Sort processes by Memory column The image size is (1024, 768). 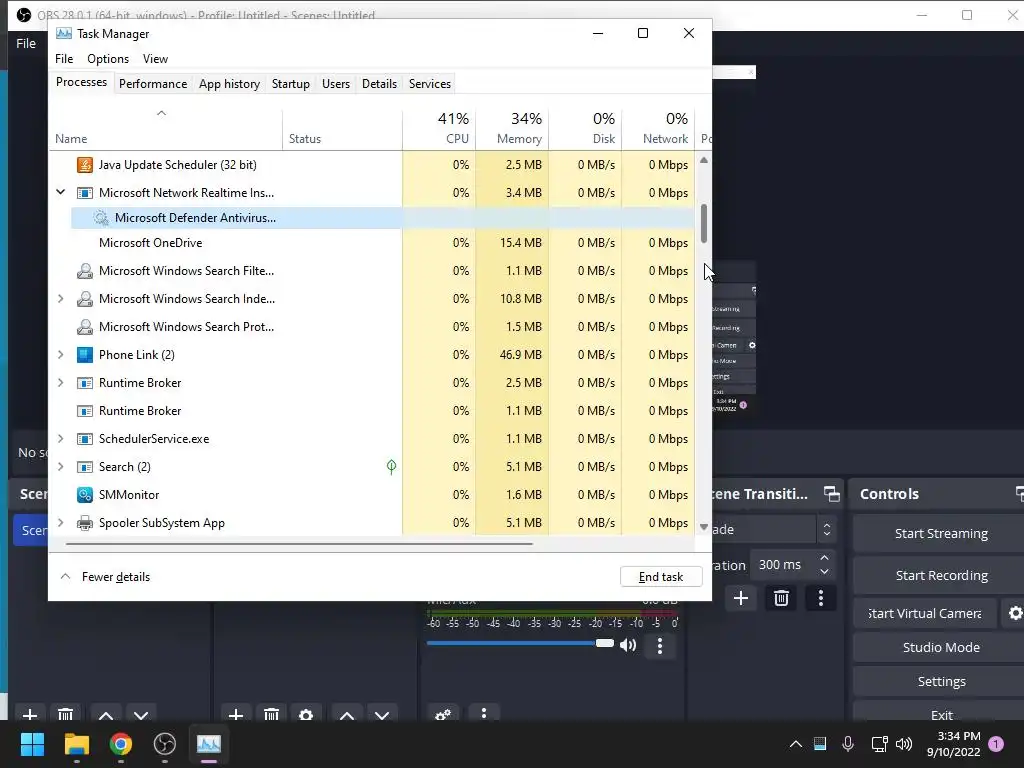[513, 128]
